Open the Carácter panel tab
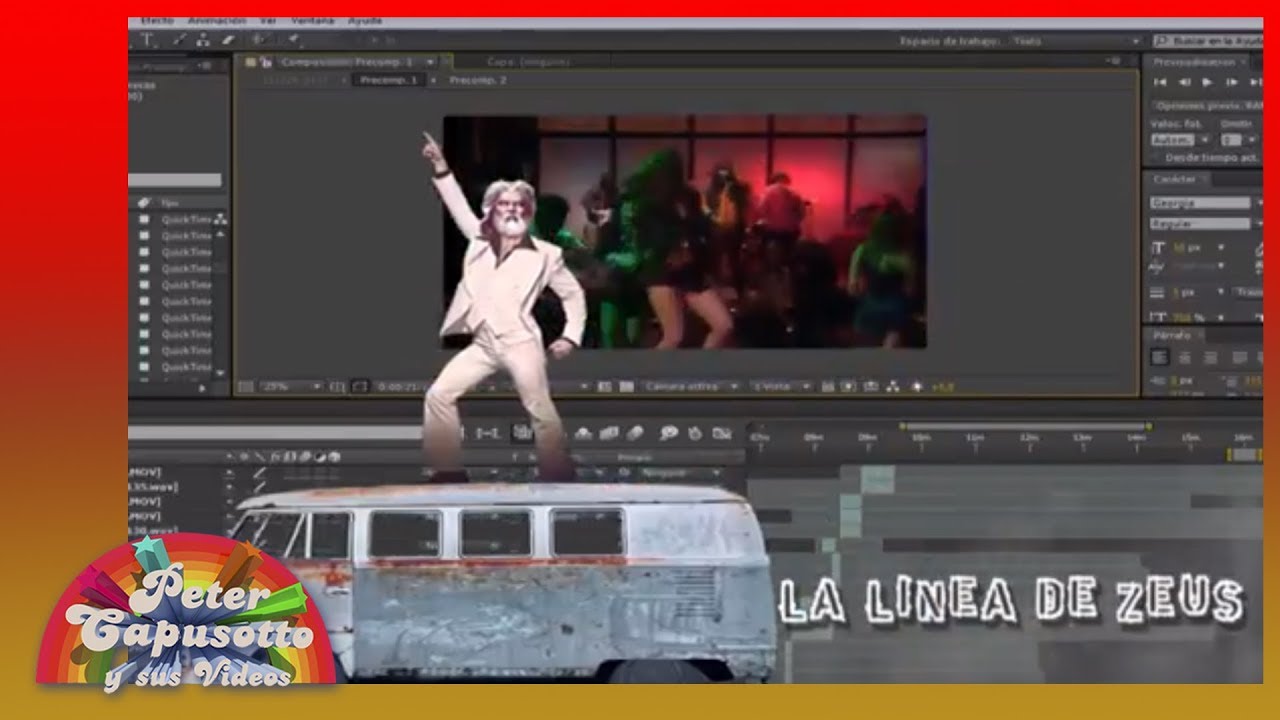Screen dimensions: 1280x720 [x=1175, y=179]
